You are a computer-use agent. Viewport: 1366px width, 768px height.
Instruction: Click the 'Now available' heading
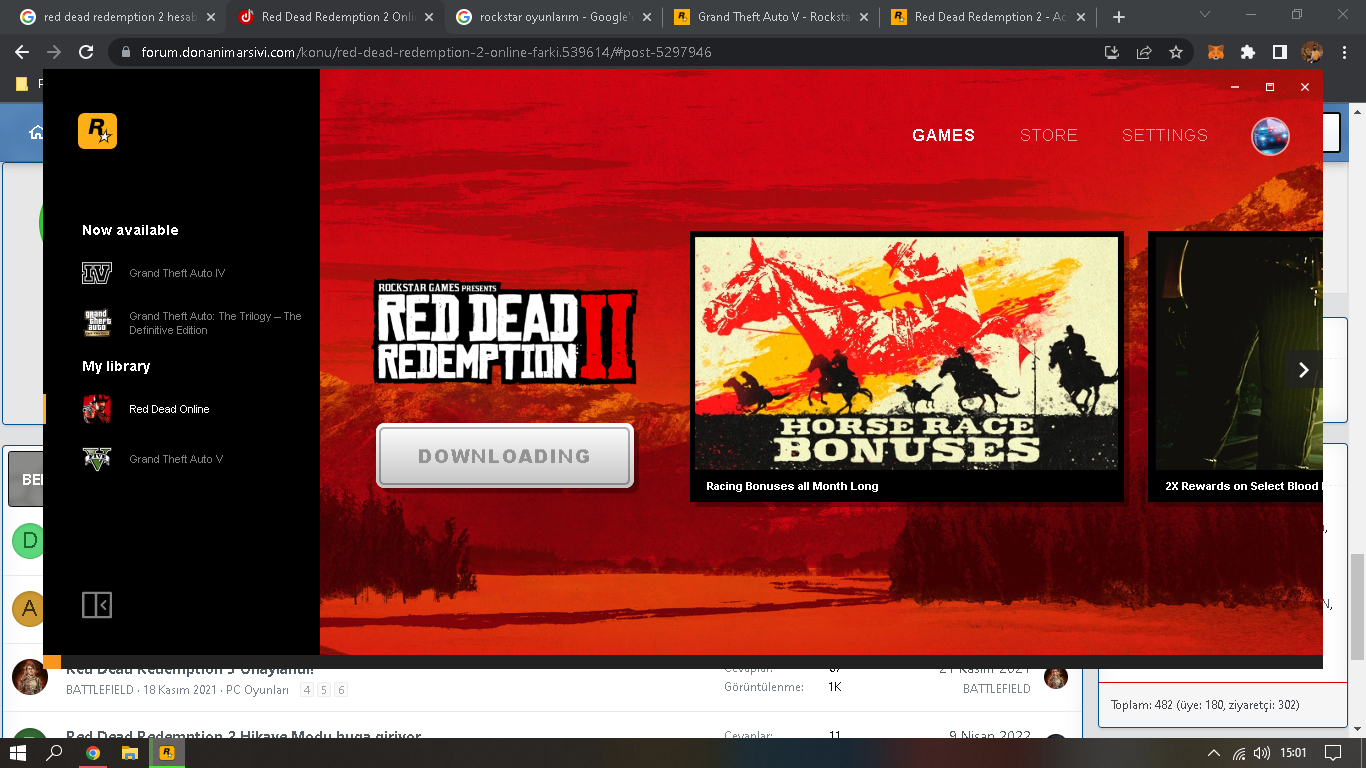(x=130, y=230)
